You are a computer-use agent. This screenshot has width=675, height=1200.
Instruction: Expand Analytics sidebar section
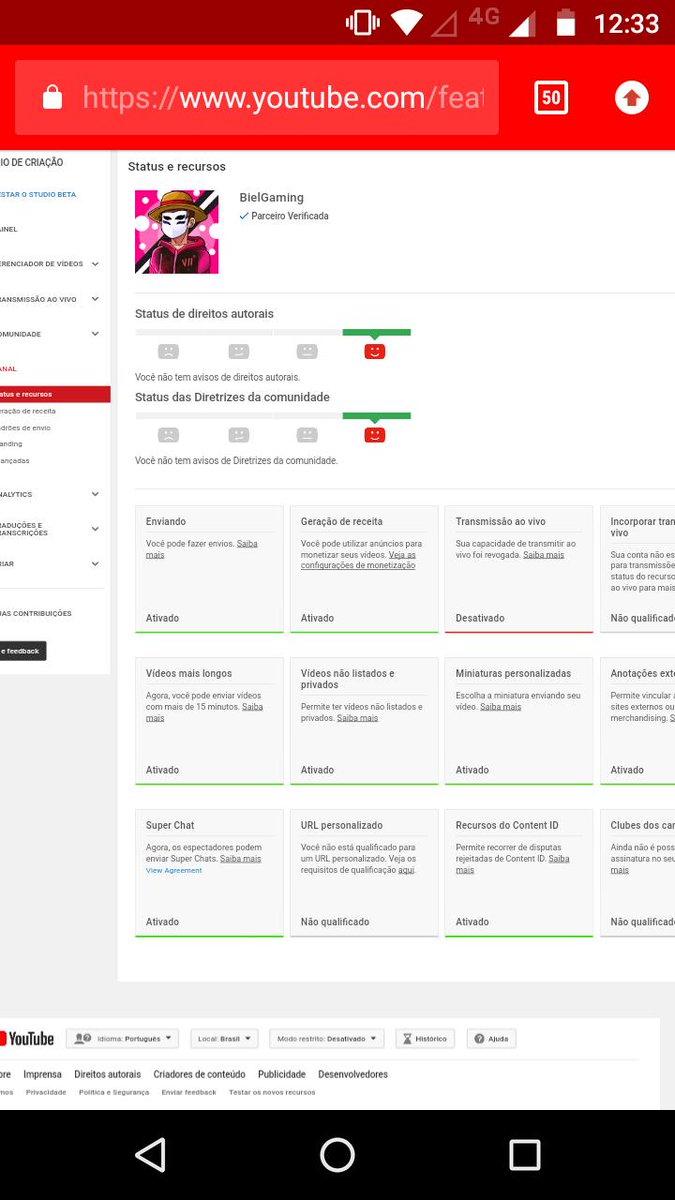(x=95, y=494)
